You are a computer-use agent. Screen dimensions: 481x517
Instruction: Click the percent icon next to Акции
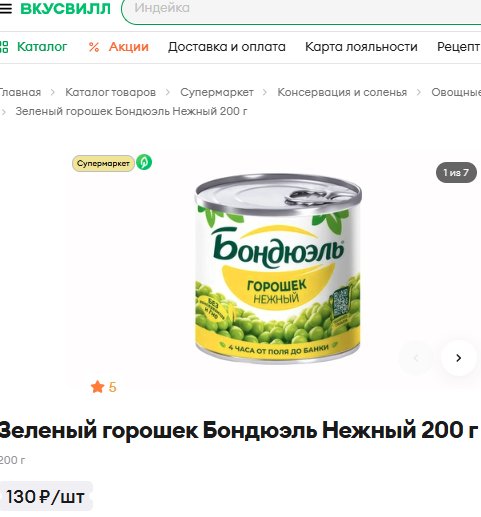[94, 47]
